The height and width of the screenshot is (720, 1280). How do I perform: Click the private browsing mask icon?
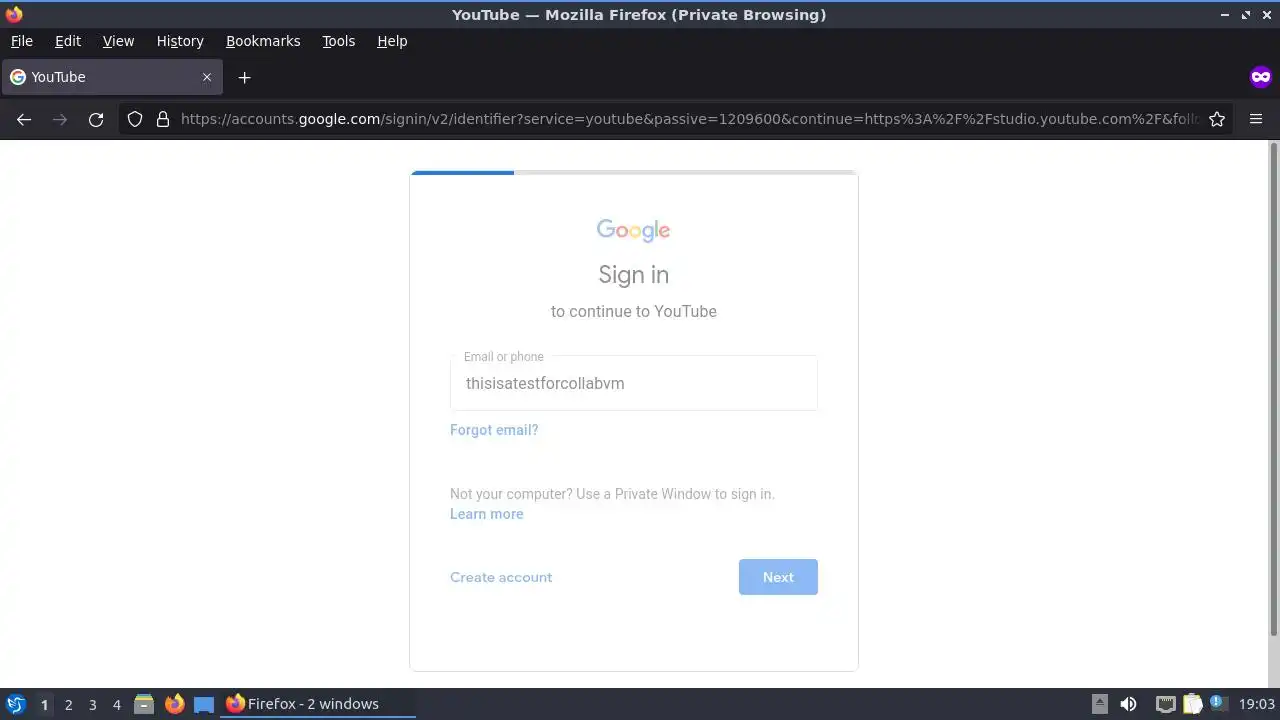click(1260, 77)
